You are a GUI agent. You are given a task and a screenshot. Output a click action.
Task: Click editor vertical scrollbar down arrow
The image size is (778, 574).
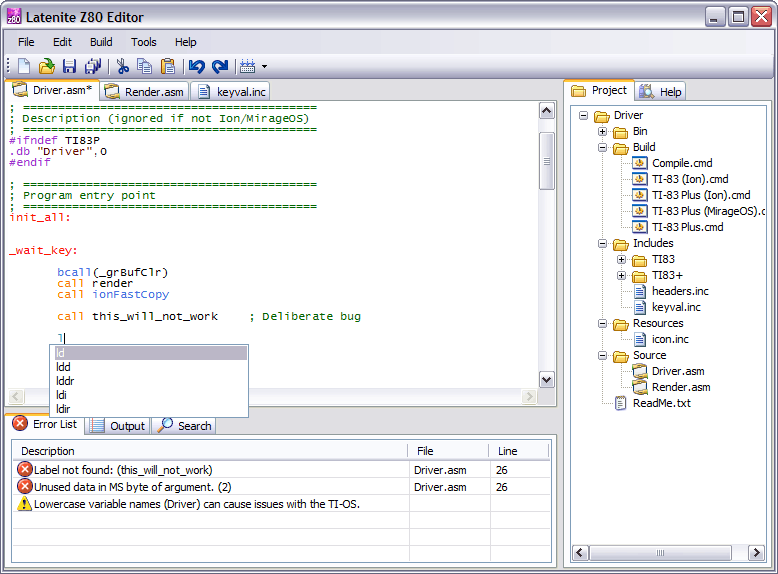(546, 380)
